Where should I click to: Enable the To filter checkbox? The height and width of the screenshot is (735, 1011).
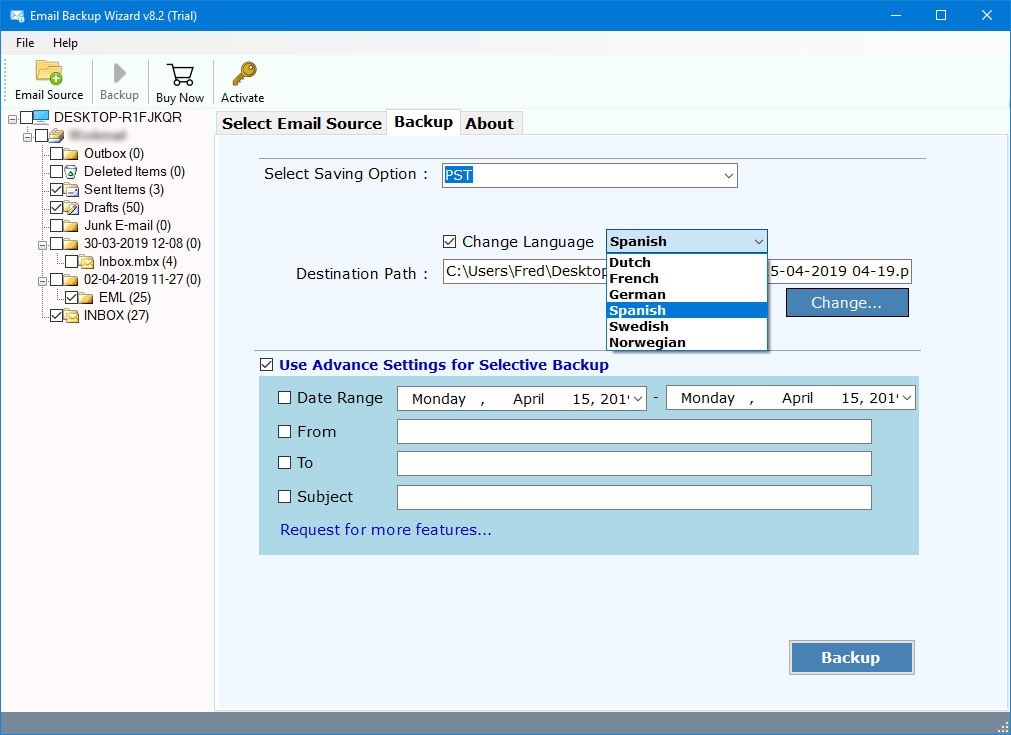[x=284, y=462]
